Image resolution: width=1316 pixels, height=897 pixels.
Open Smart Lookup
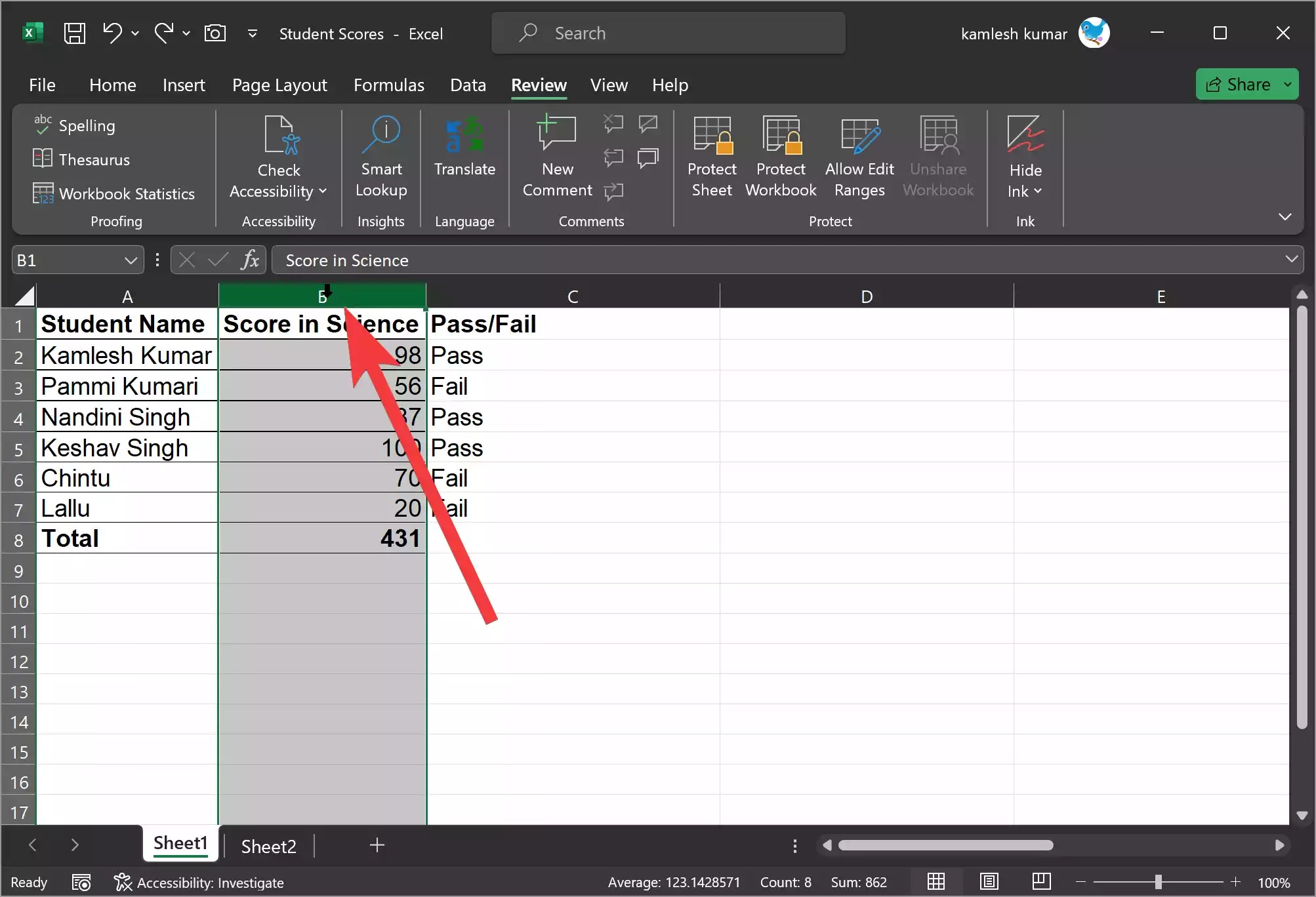(380, 157)
